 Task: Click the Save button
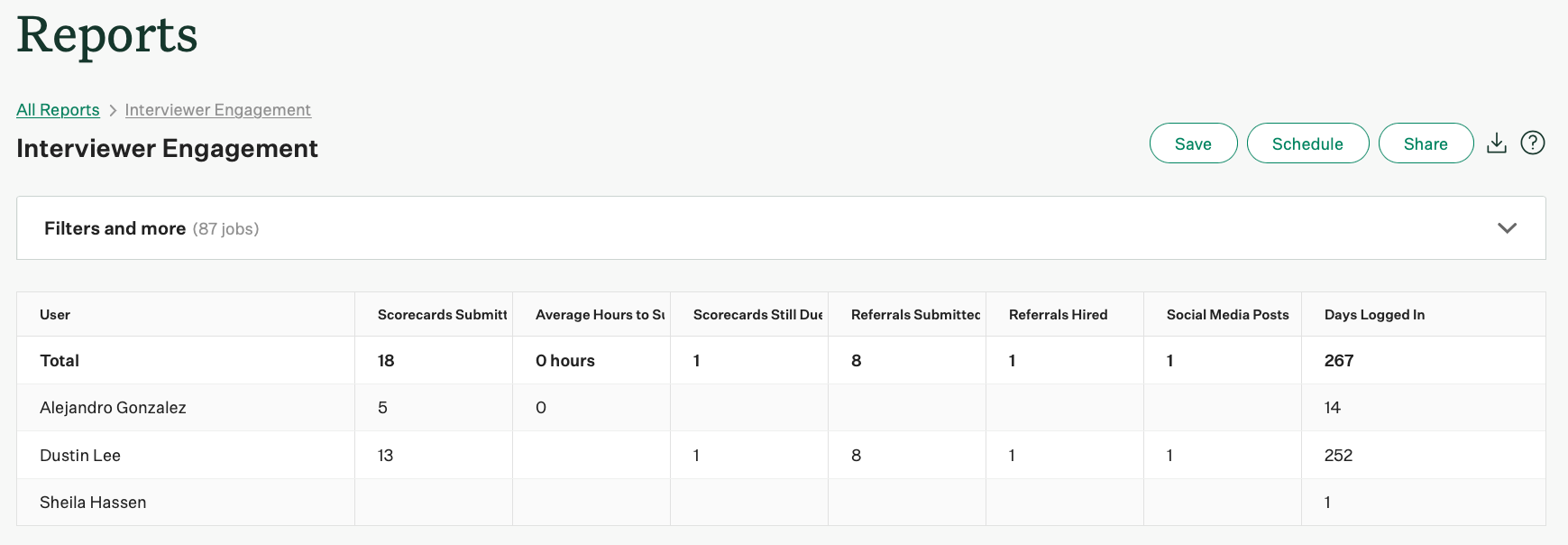[x=1193, y=143]
